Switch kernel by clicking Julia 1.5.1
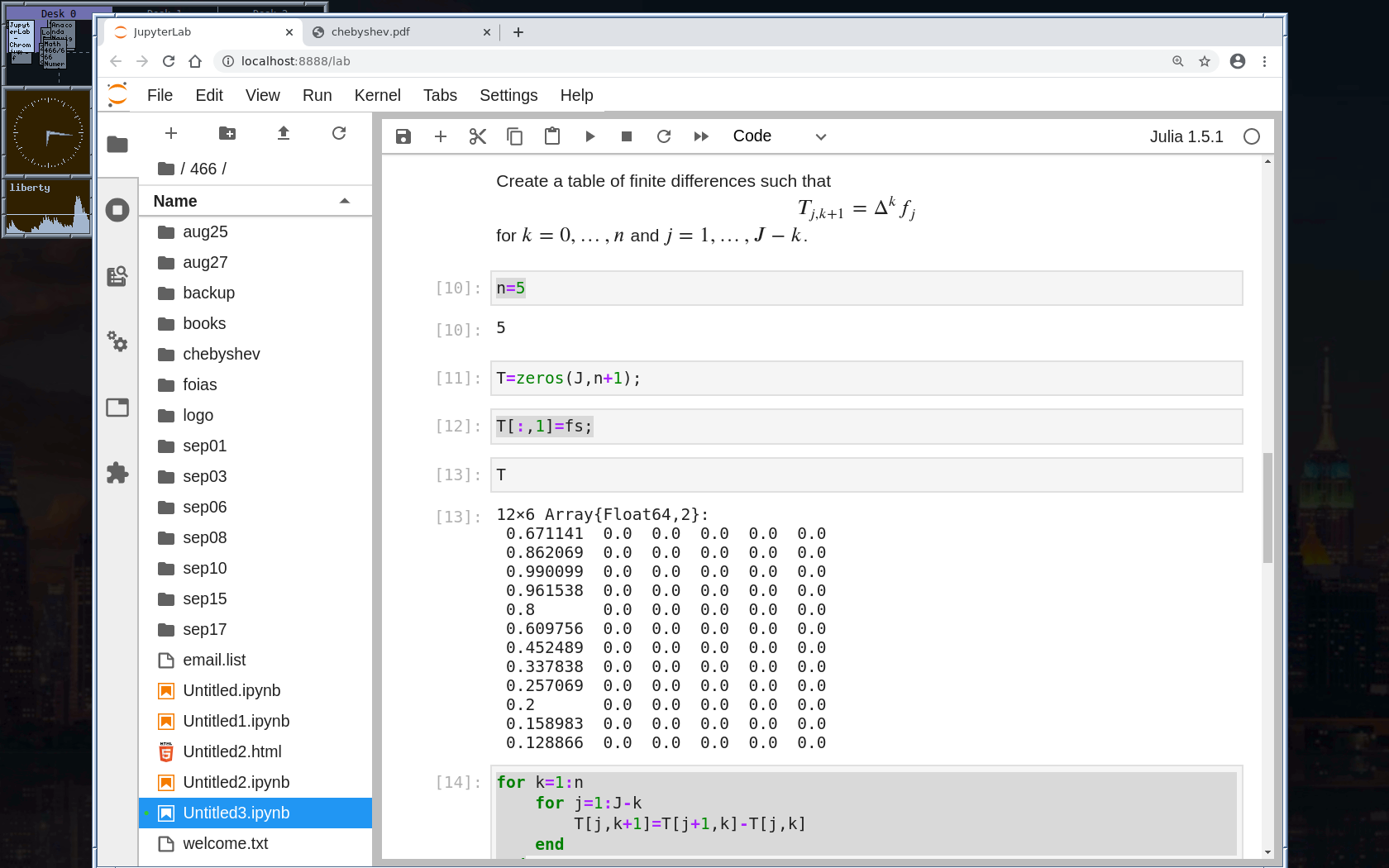 pyautogui.click(x=1186, y=136)
